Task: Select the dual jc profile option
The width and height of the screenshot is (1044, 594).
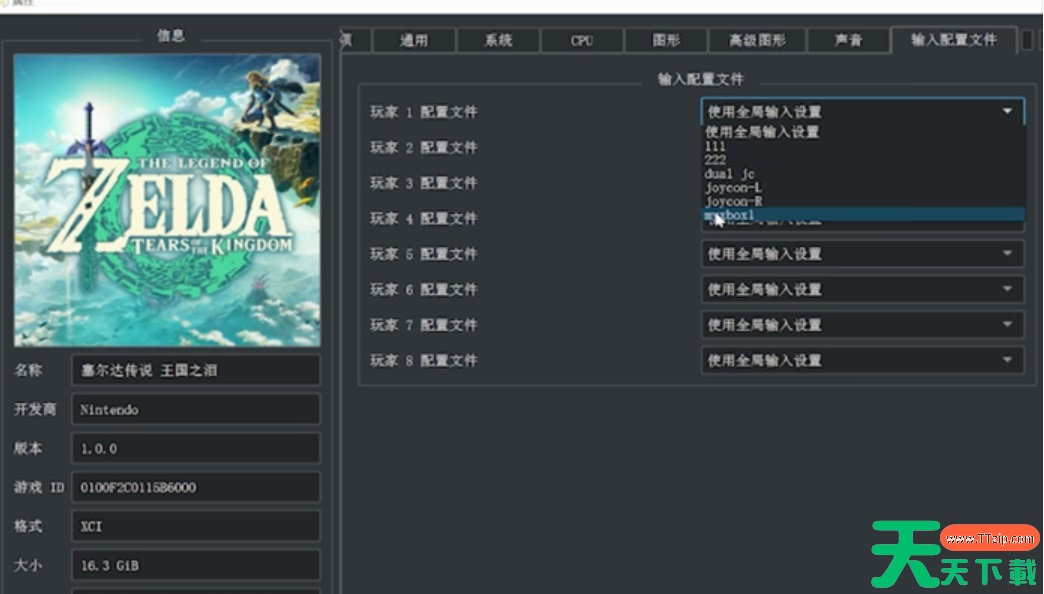Action: [x=864, y=174]
